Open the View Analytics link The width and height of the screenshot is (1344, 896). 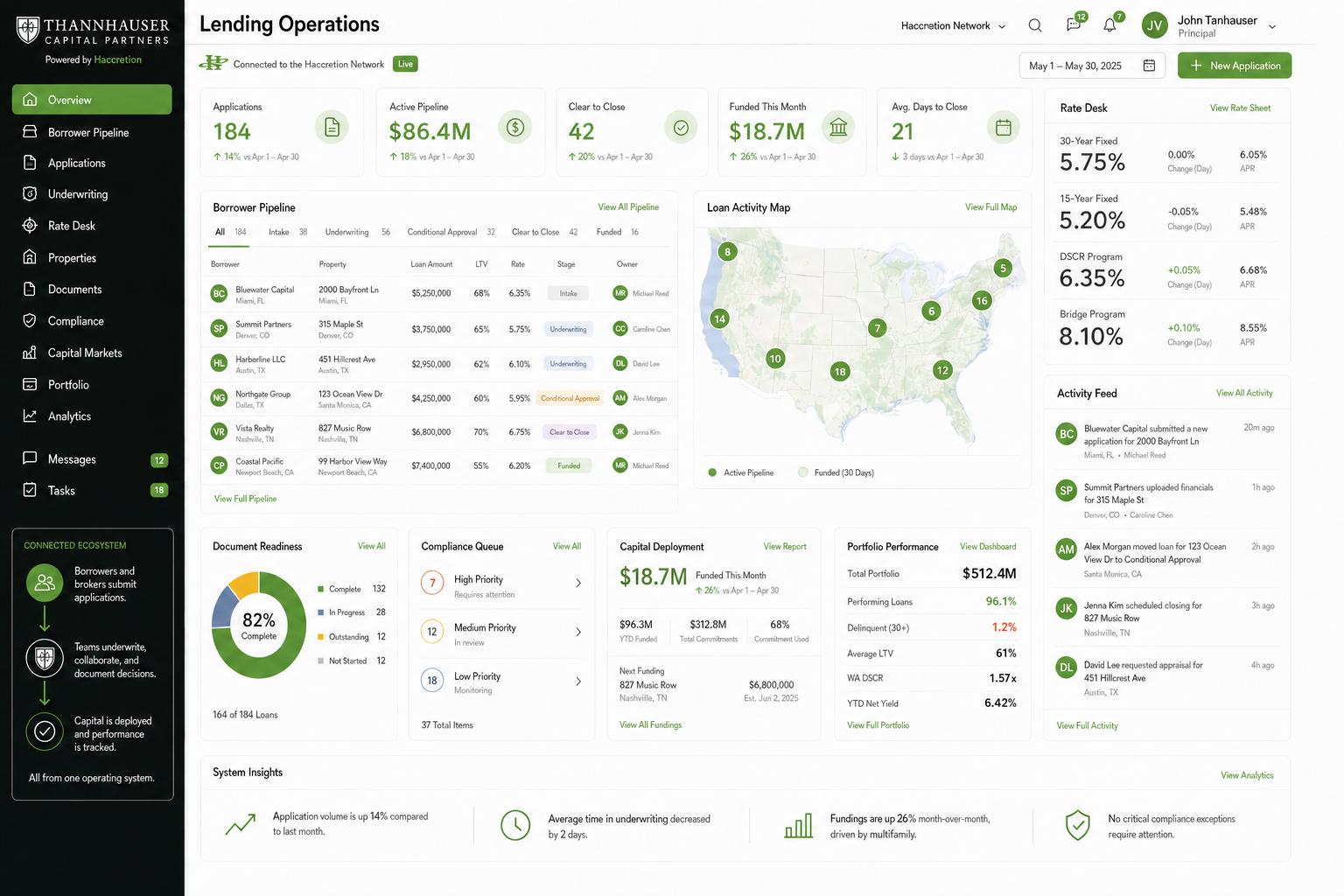1247,775
